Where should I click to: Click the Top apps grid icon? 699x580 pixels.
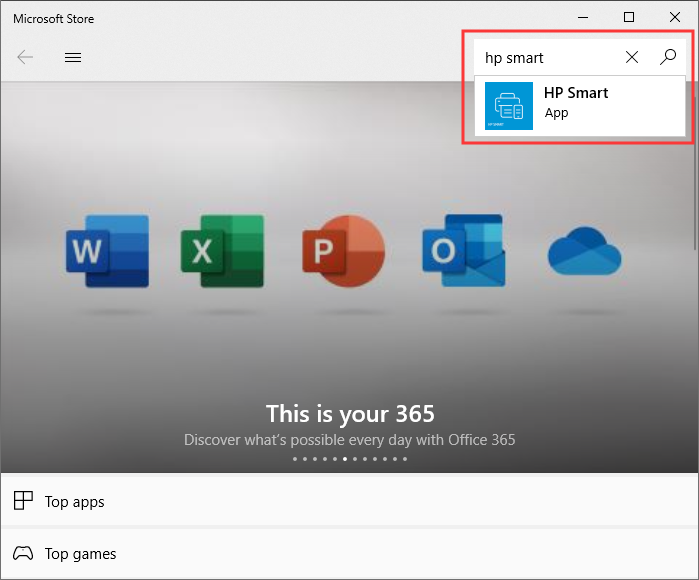pyautogui.click(x=23, y=501)
